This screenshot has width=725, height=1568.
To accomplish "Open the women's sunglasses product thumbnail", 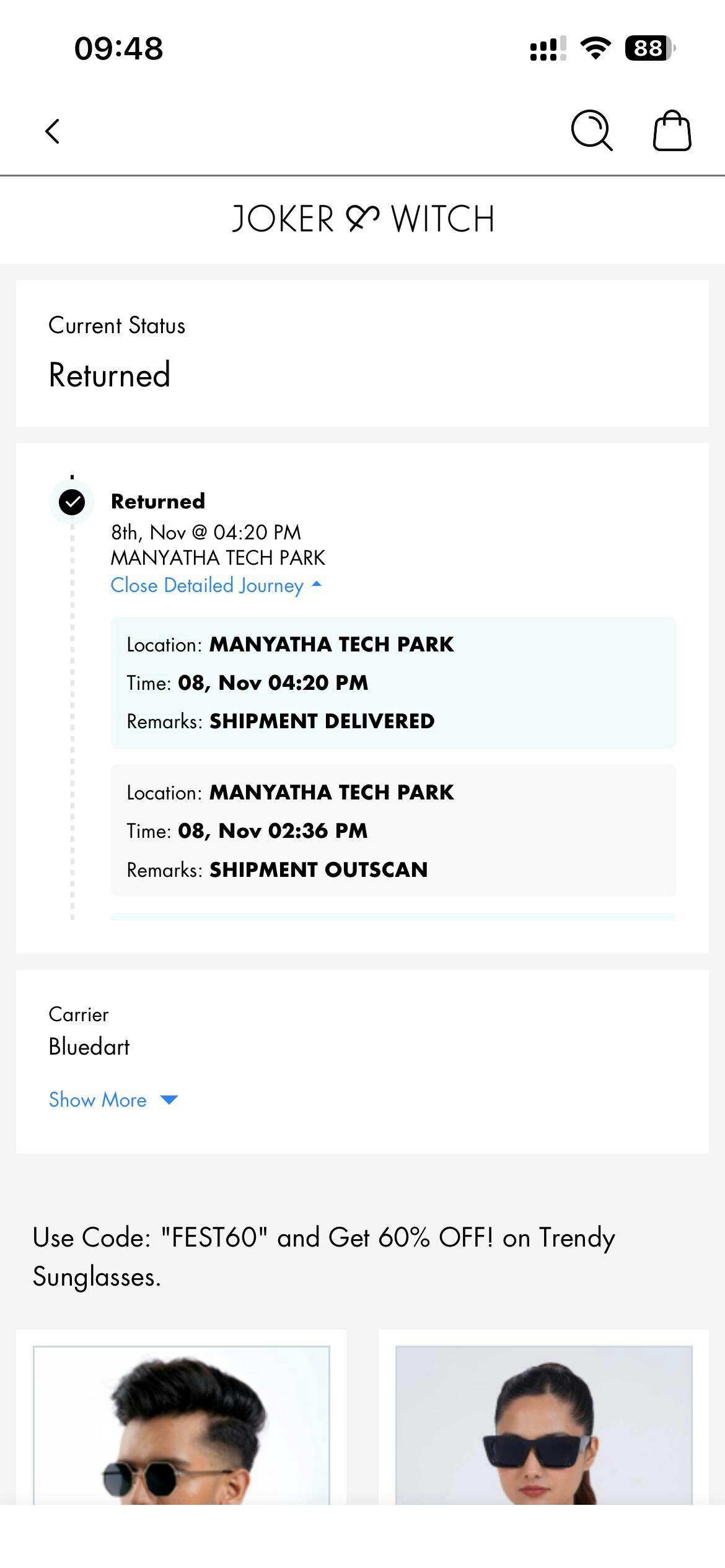I will (543, 1424).
